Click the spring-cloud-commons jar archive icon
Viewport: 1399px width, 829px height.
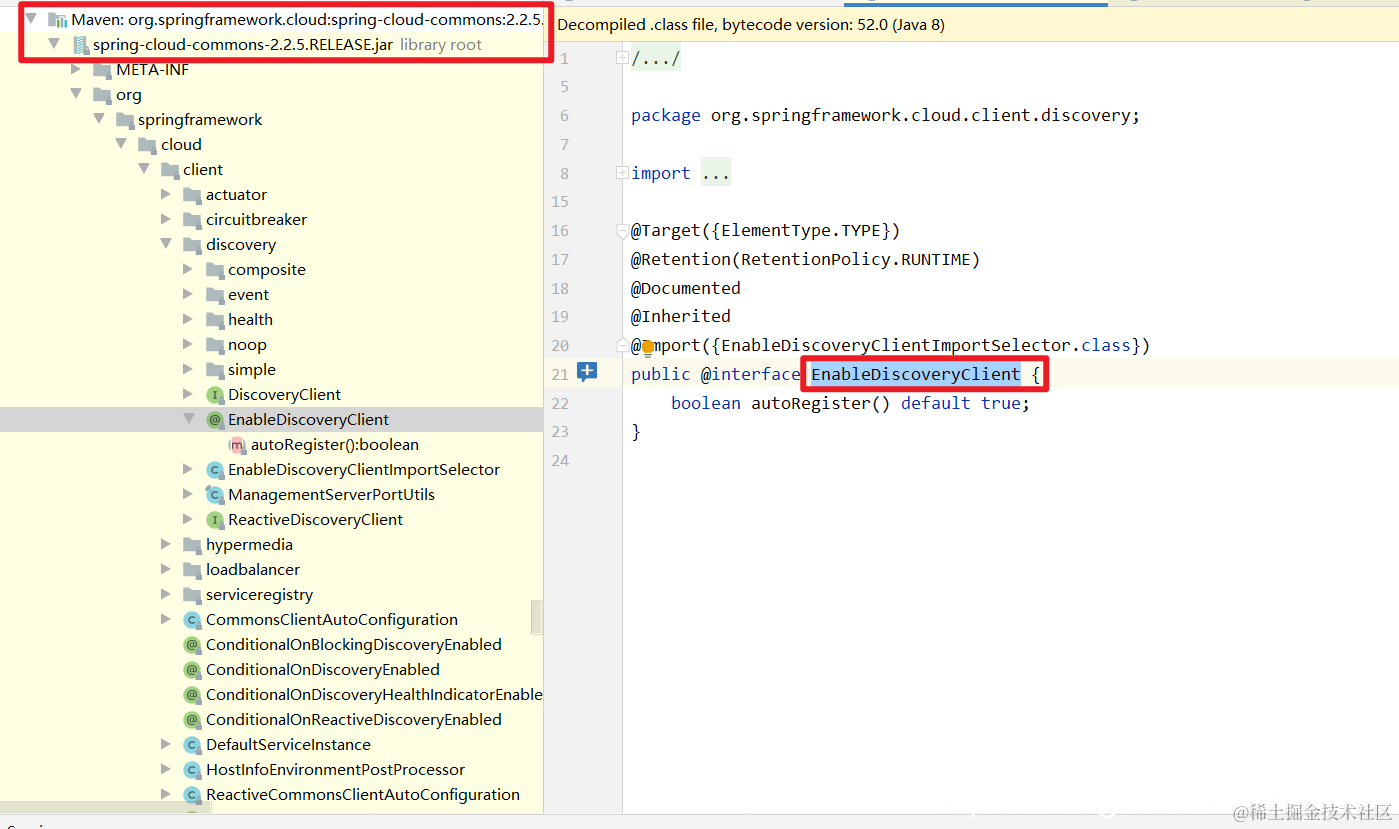point(80,45)
